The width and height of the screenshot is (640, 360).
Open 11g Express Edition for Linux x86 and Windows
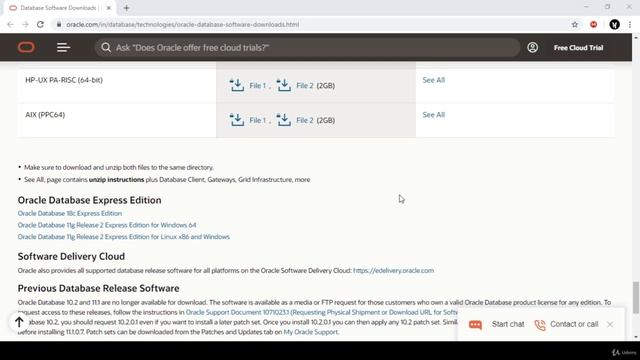[x=124, y=237]
